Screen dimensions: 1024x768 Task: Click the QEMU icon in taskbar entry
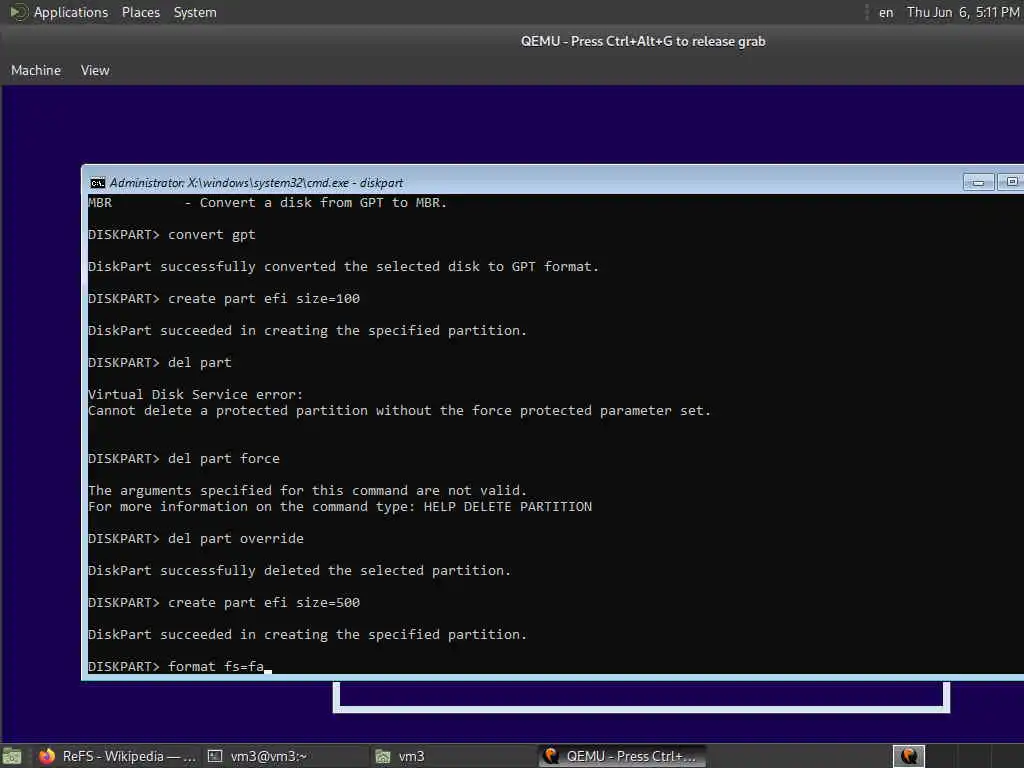coord(551,756)
